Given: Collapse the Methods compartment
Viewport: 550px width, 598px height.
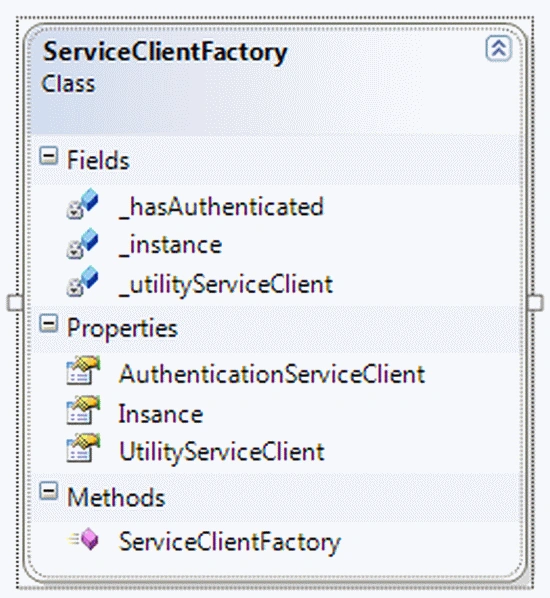Looking at the screenshot, I should coord(49,491).
